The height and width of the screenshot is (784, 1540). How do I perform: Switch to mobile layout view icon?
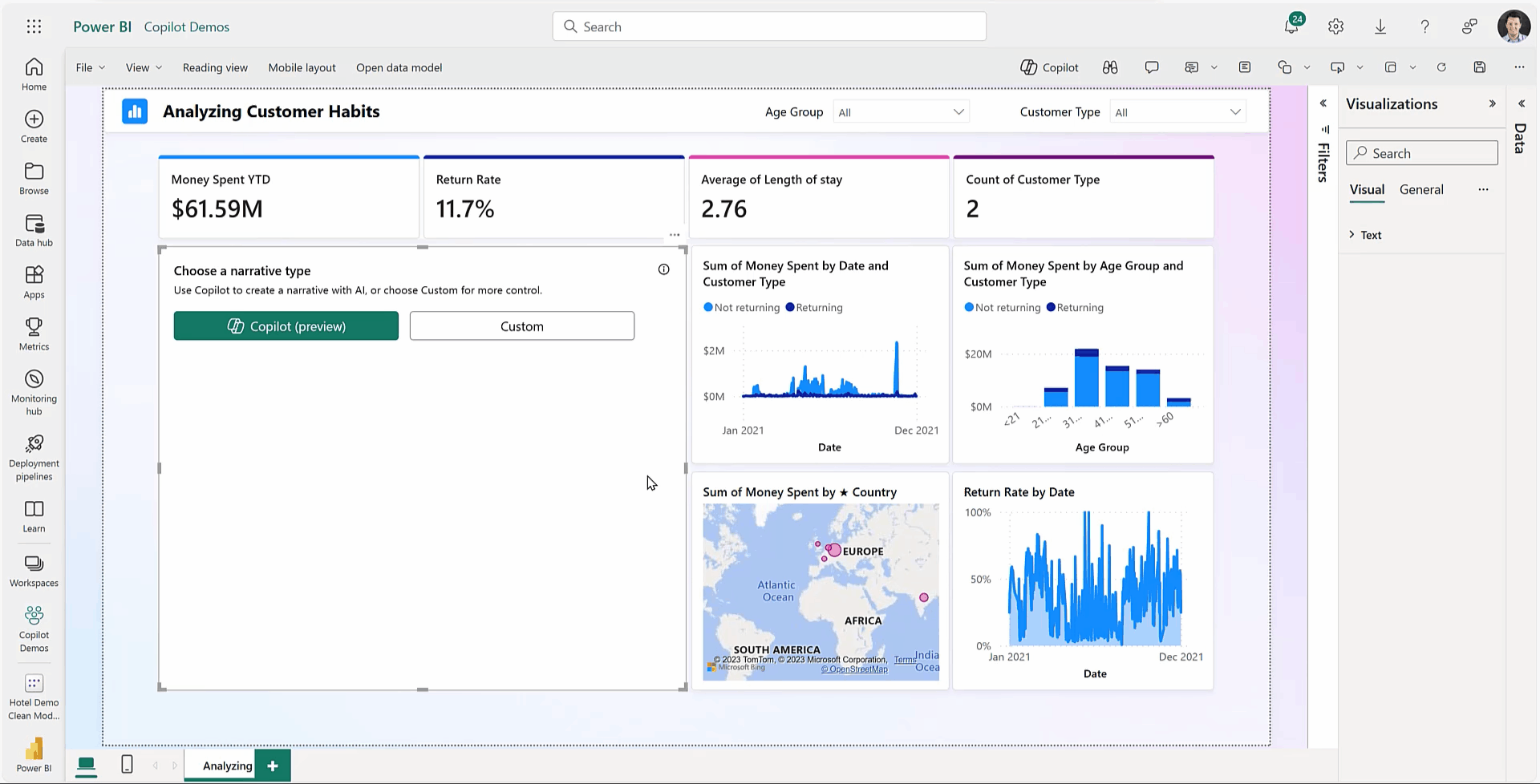pos(127,765)
